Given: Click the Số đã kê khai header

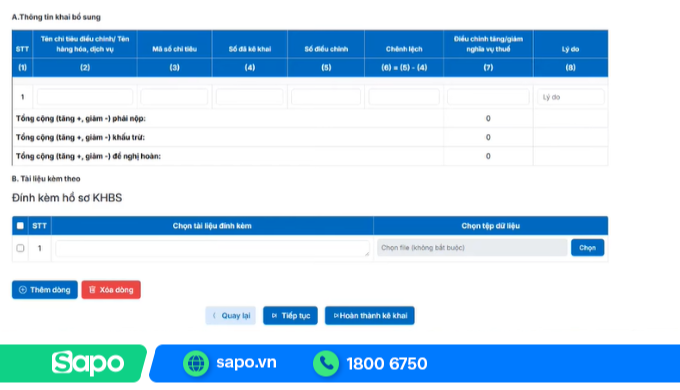Looking at the screenshot, I should pos(250,49).
